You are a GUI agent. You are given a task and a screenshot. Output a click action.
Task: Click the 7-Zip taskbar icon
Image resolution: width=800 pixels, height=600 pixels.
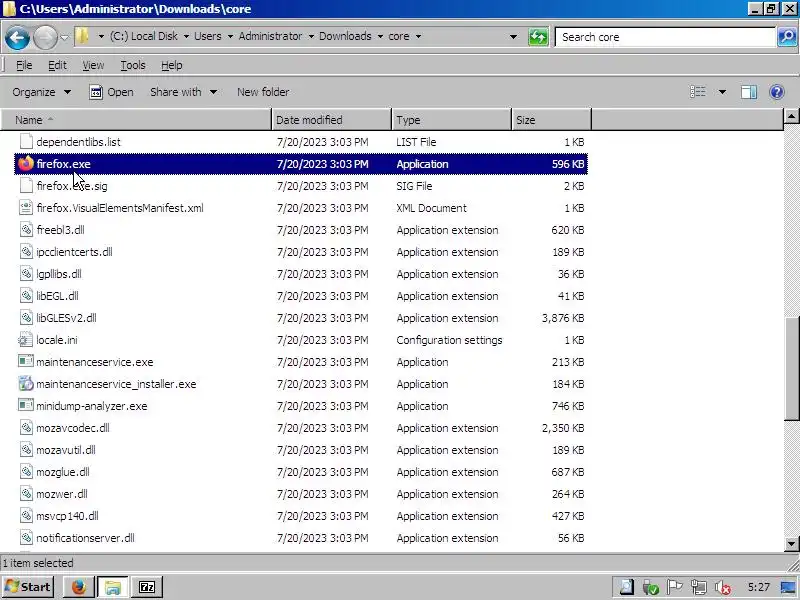[147, 587]
